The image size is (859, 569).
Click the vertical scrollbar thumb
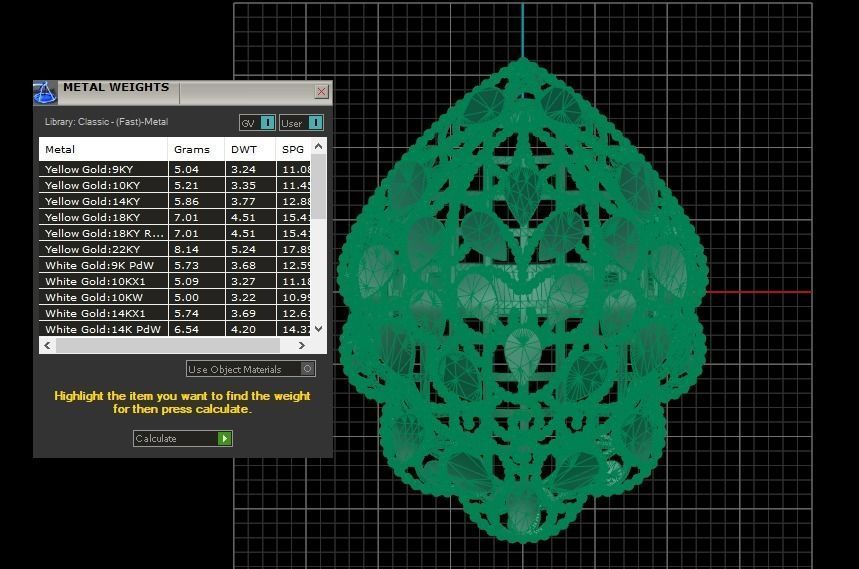(x=318, y=187)
